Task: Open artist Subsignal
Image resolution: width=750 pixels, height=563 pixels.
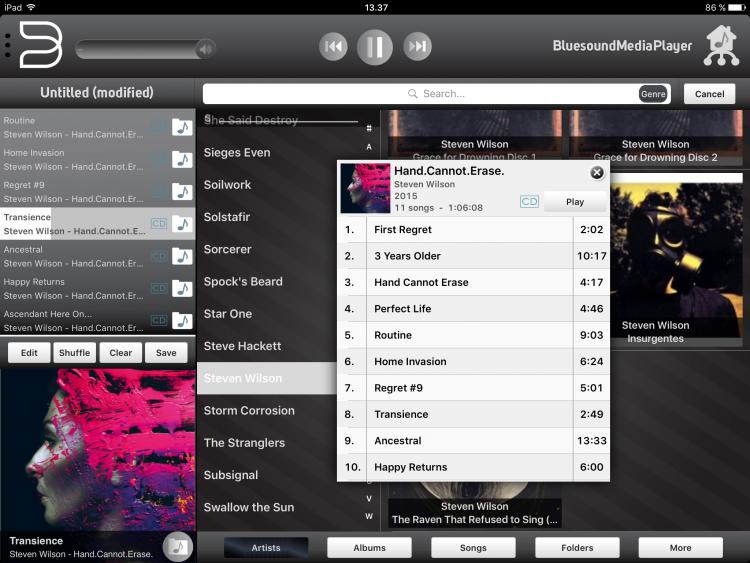Action: pos(231,475)
